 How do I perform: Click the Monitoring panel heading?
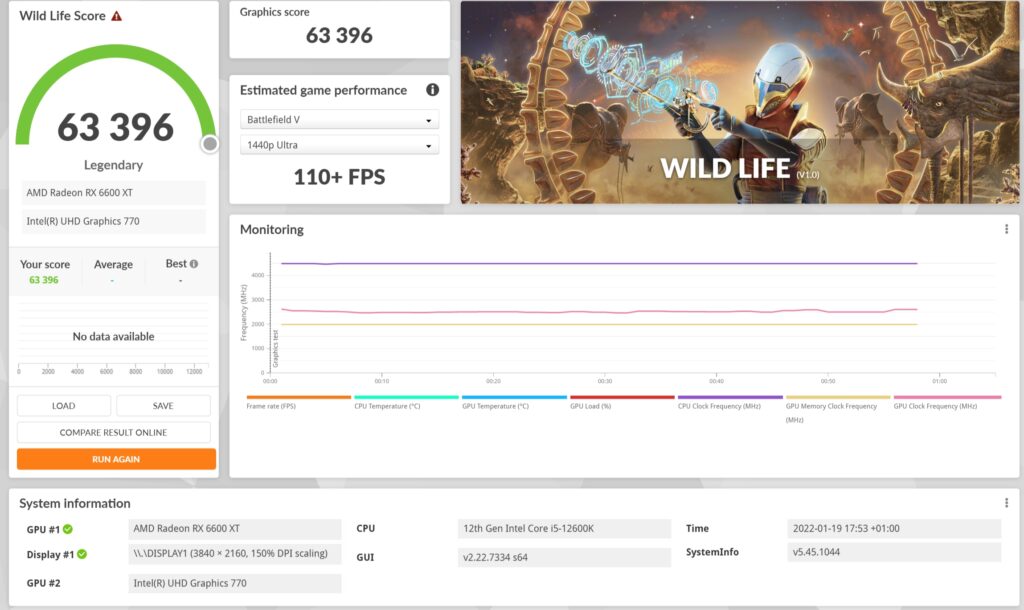pos(272,229)
